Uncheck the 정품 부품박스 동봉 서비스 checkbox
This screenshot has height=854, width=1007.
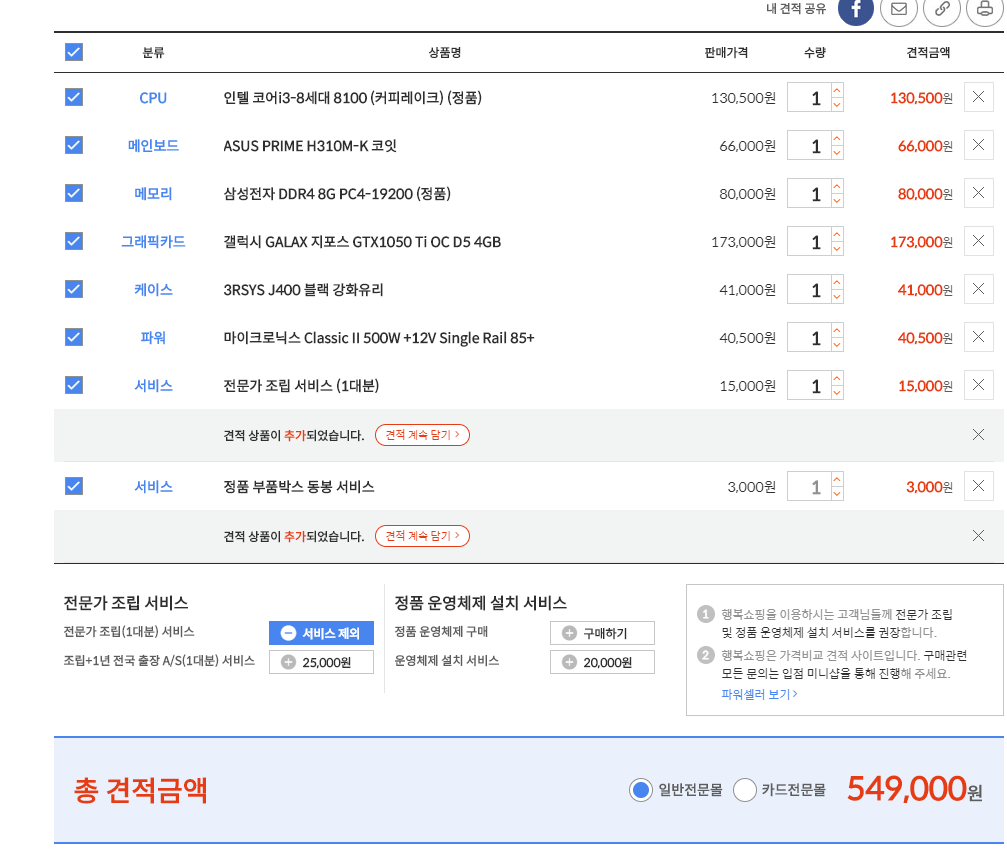(74, 486)
